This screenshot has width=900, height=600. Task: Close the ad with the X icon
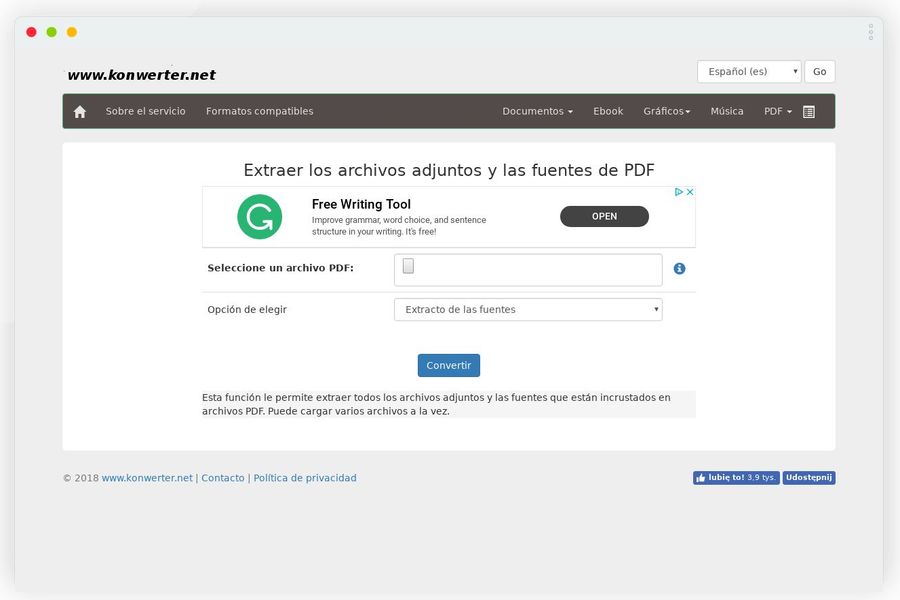click(x=690, y=192)
